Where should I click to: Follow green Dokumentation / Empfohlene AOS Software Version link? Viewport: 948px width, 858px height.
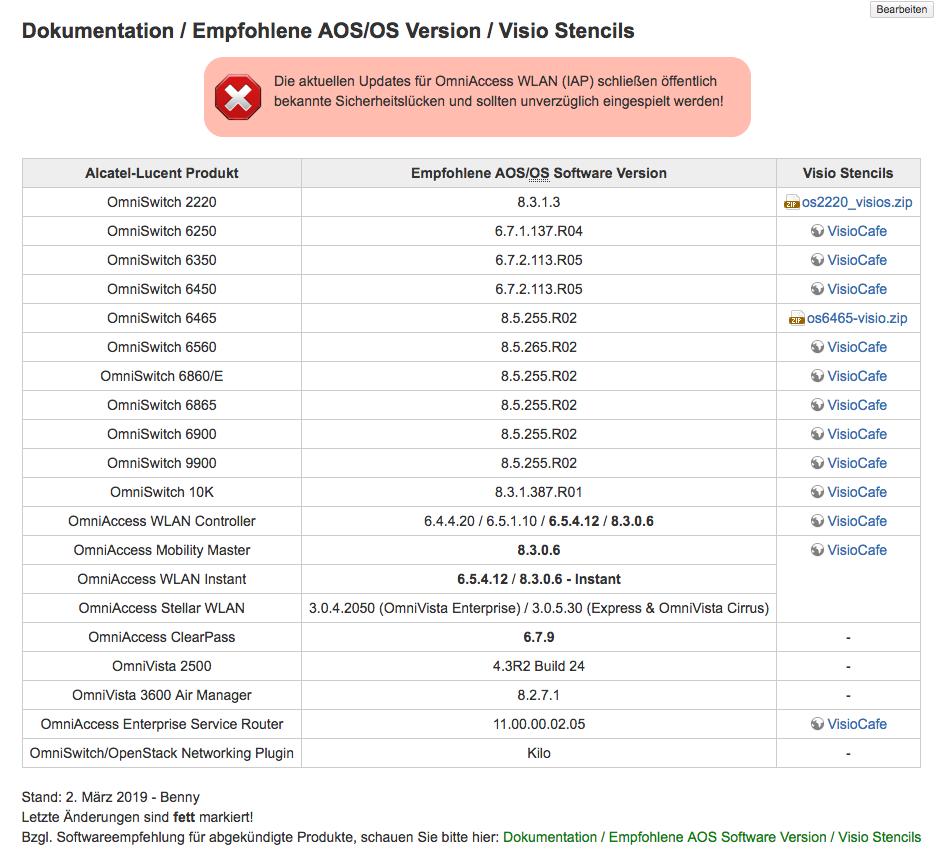click(x=712, y=837)
